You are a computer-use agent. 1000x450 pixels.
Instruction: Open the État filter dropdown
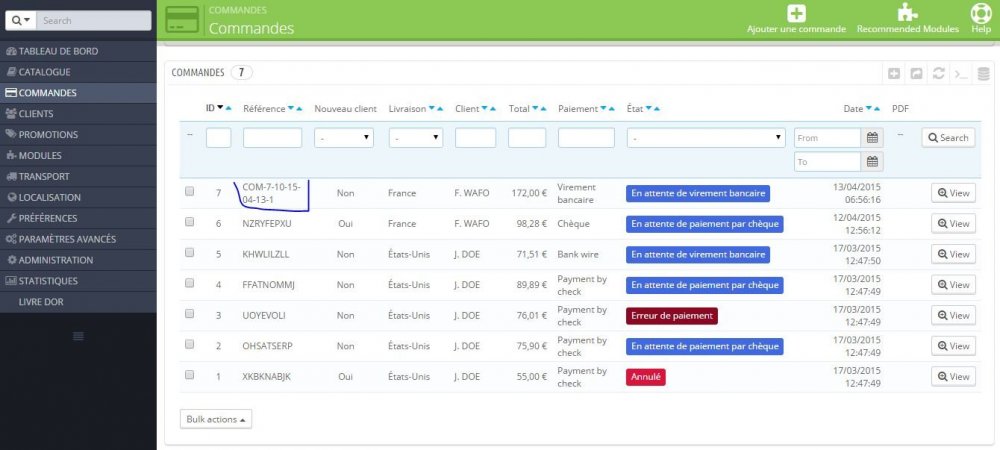(x=706, y=138)
